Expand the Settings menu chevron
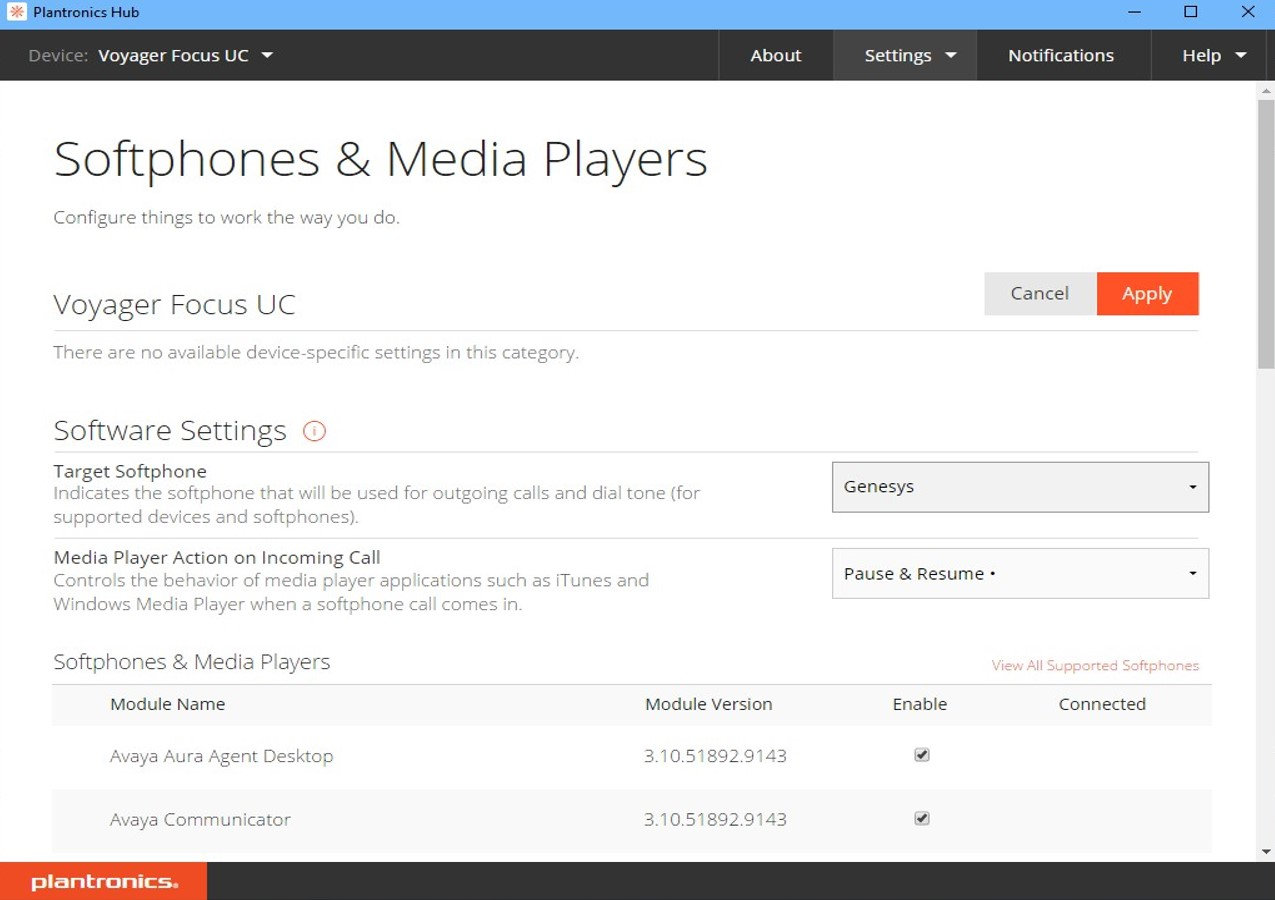This screenshot has width=1275, height=900. click(x=950, y=56)
